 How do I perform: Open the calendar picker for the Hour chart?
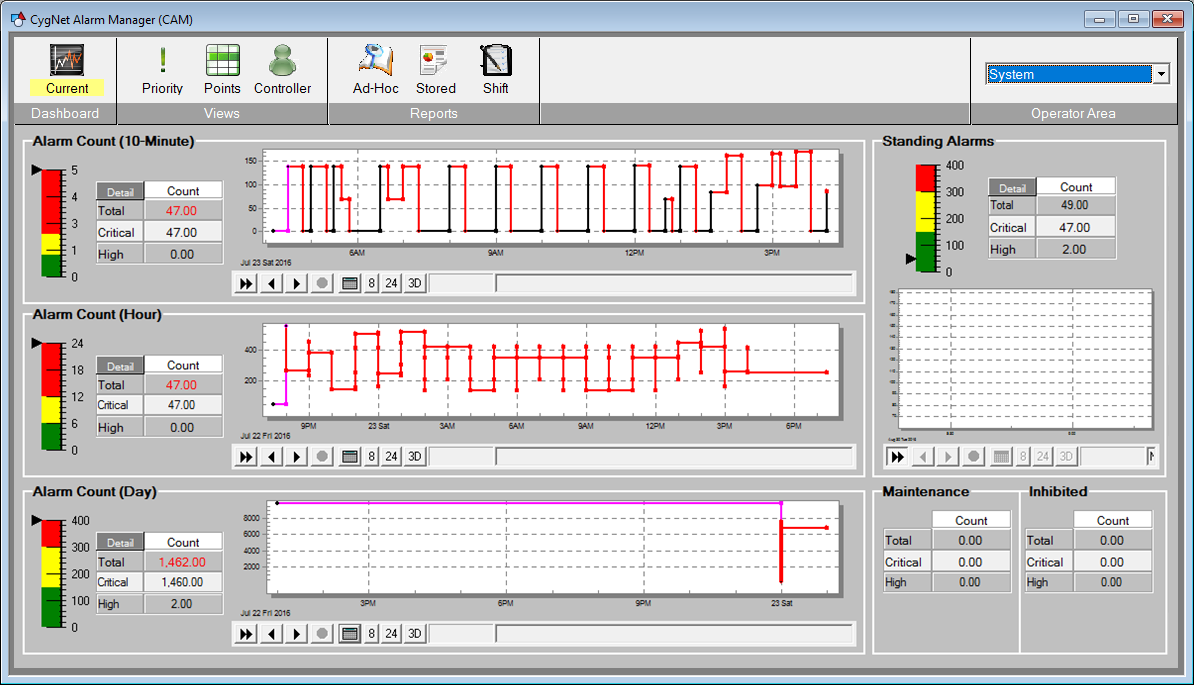[x=350, y=456]
